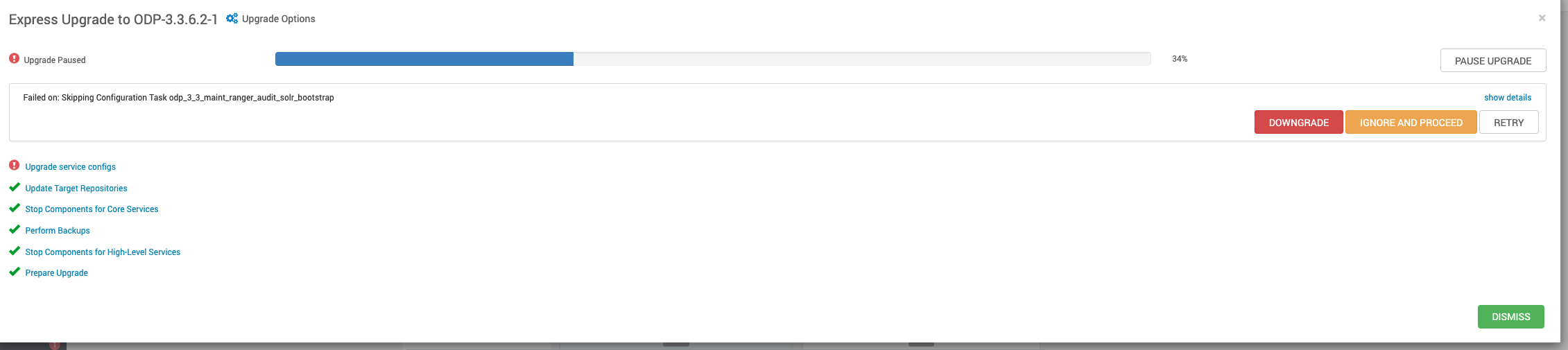
Task: Close the Express Upgrade dialog
Action: click(1542, 18)
